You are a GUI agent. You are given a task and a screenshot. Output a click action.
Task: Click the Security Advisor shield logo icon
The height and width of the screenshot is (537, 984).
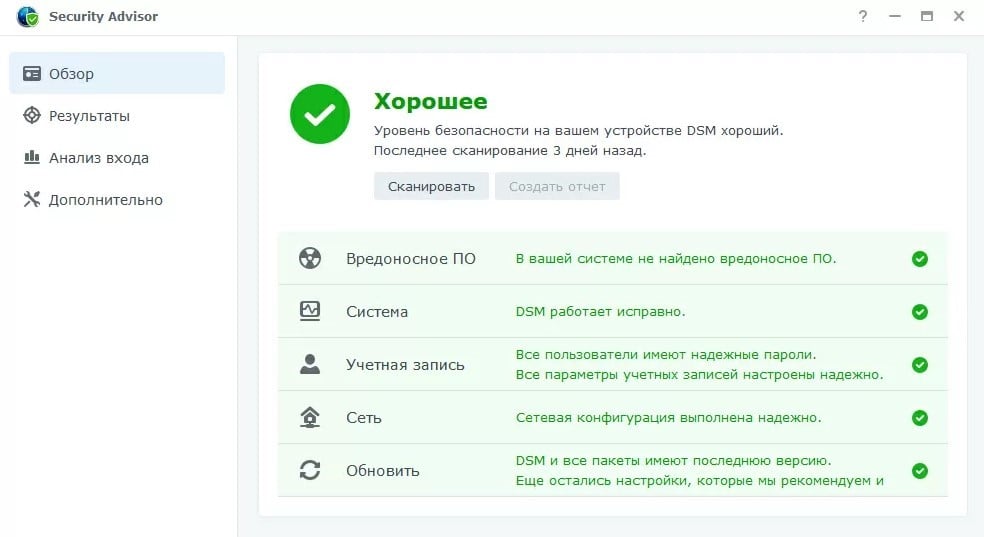27,17
